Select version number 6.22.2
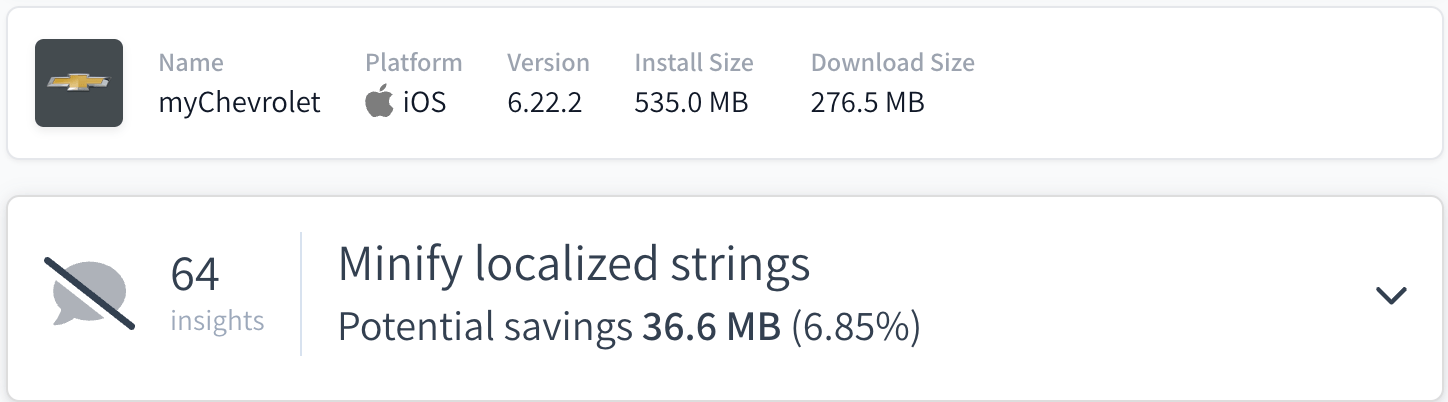 click(544, 102)
